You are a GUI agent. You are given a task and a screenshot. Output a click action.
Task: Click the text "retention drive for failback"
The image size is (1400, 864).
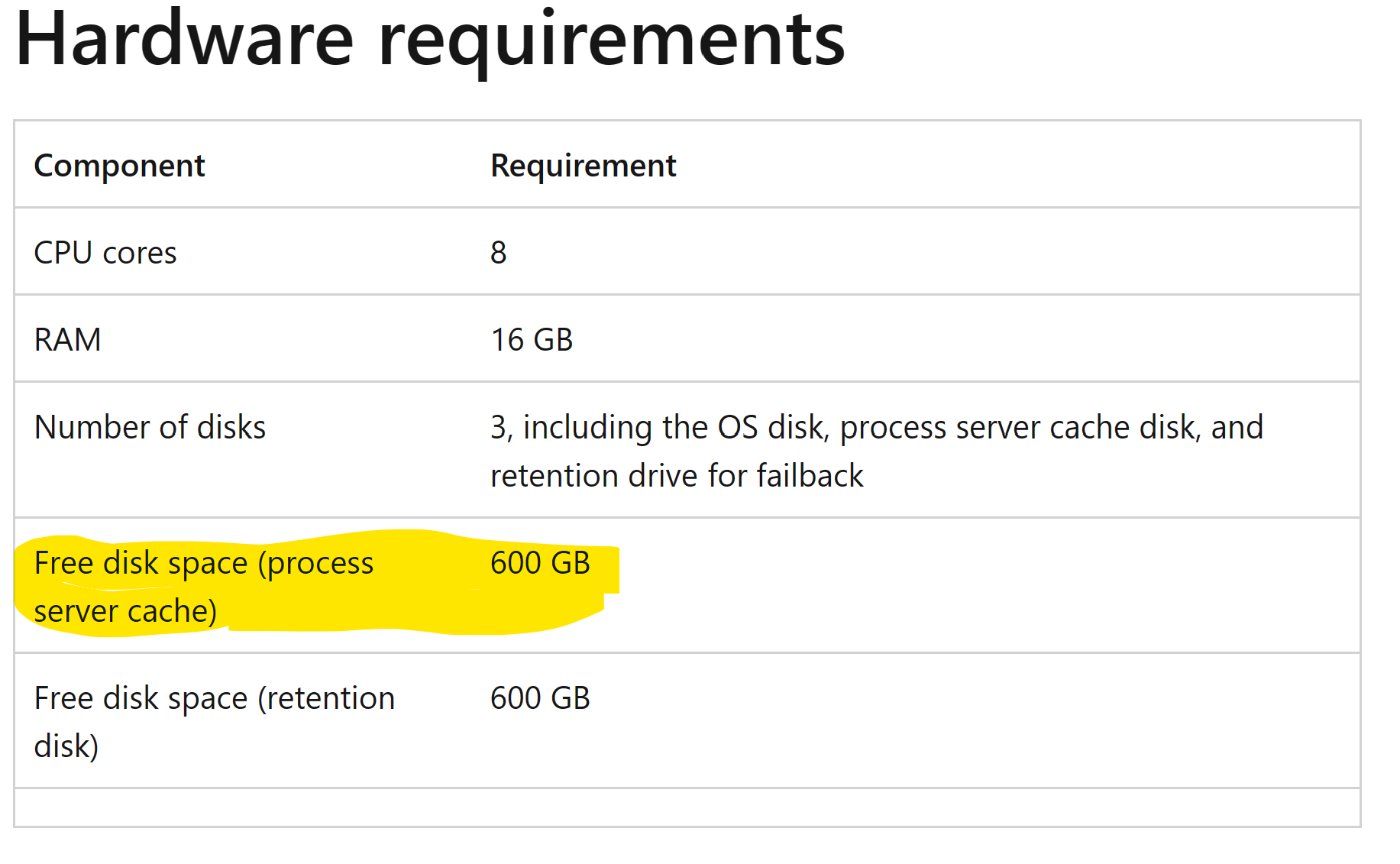pyautogui.click(x=676, y=476)
